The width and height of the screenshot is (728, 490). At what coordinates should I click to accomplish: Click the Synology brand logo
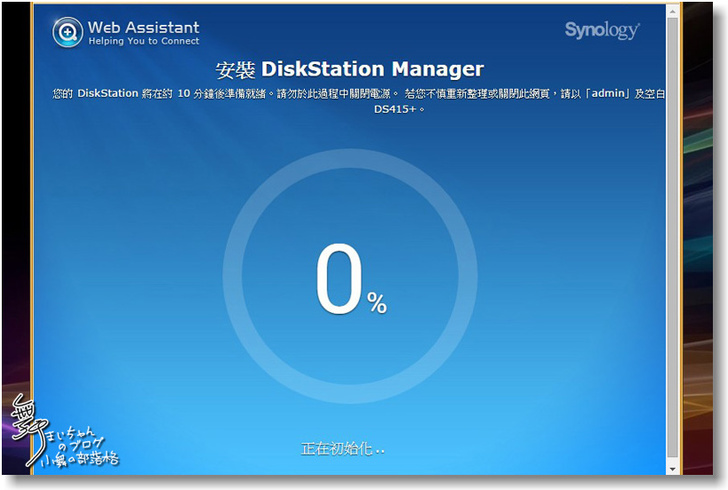coord(602,30)
